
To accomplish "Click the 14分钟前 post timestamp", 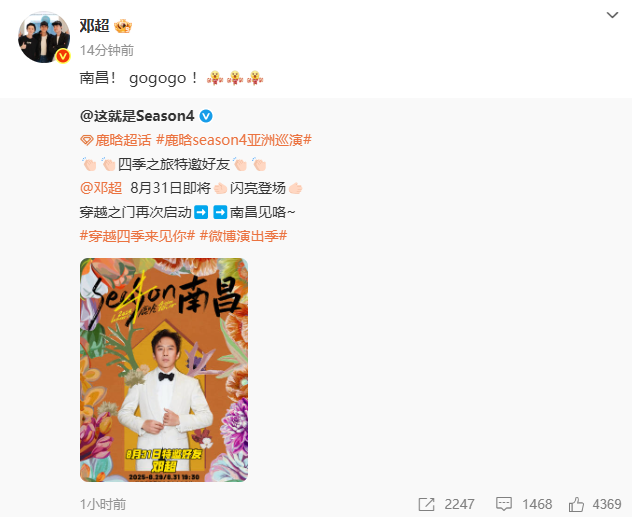I will [x=107, y=50].
